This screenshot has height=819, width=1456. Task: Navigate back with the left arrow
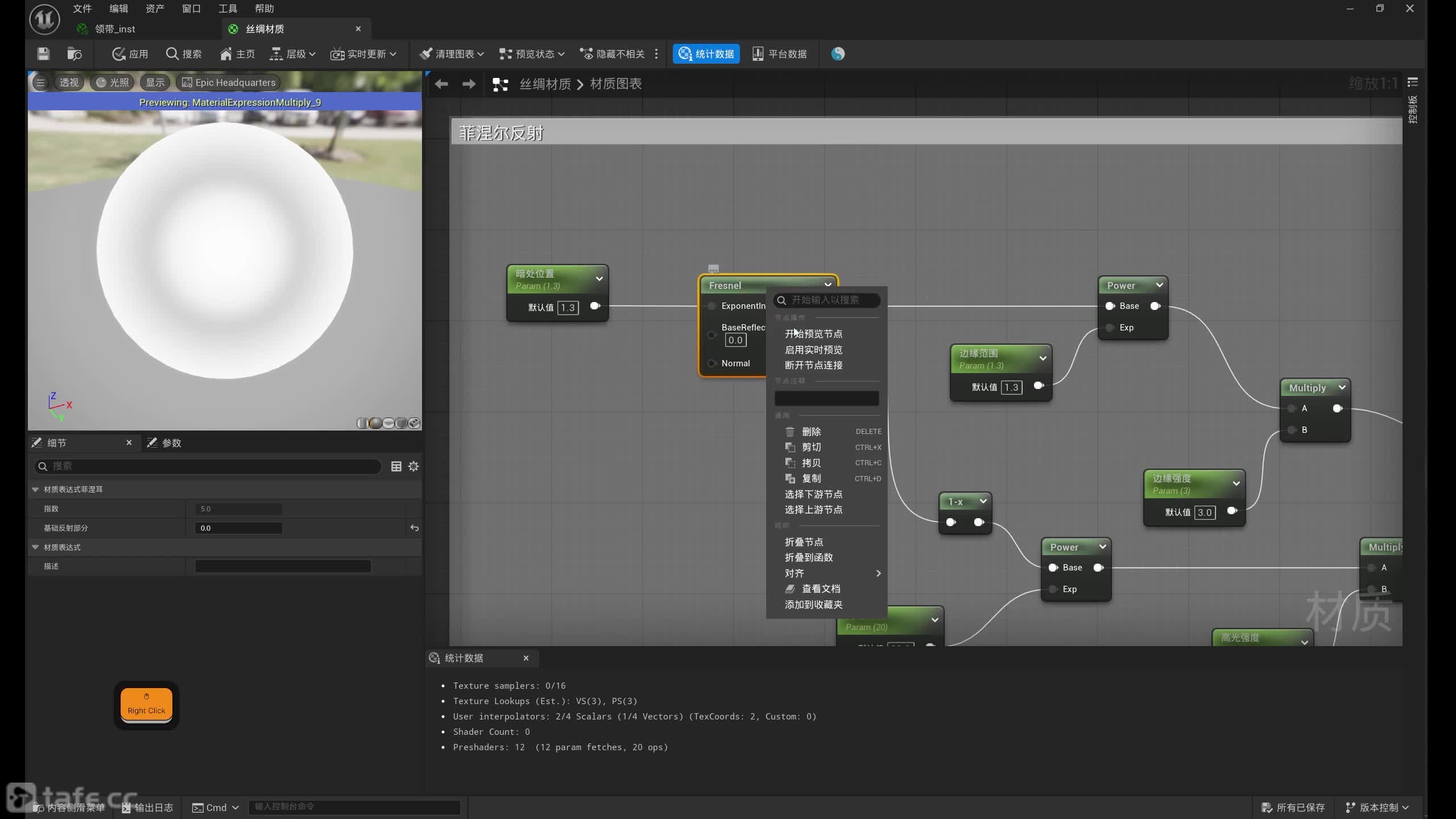coord(441,84)
